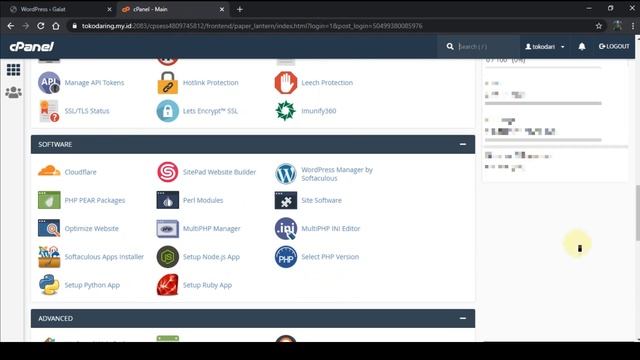
Task: Open Site Software puzzle icon
Action: point(286,200)
